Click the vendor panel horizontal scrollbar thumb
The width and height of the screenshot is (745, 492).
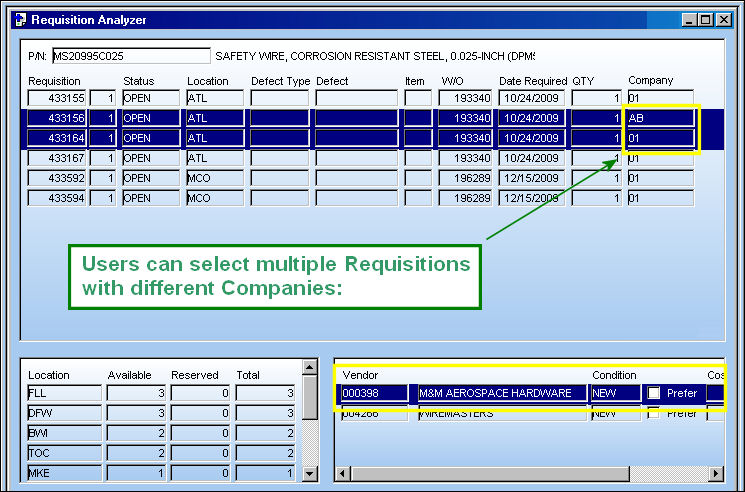tap(490, 473)
